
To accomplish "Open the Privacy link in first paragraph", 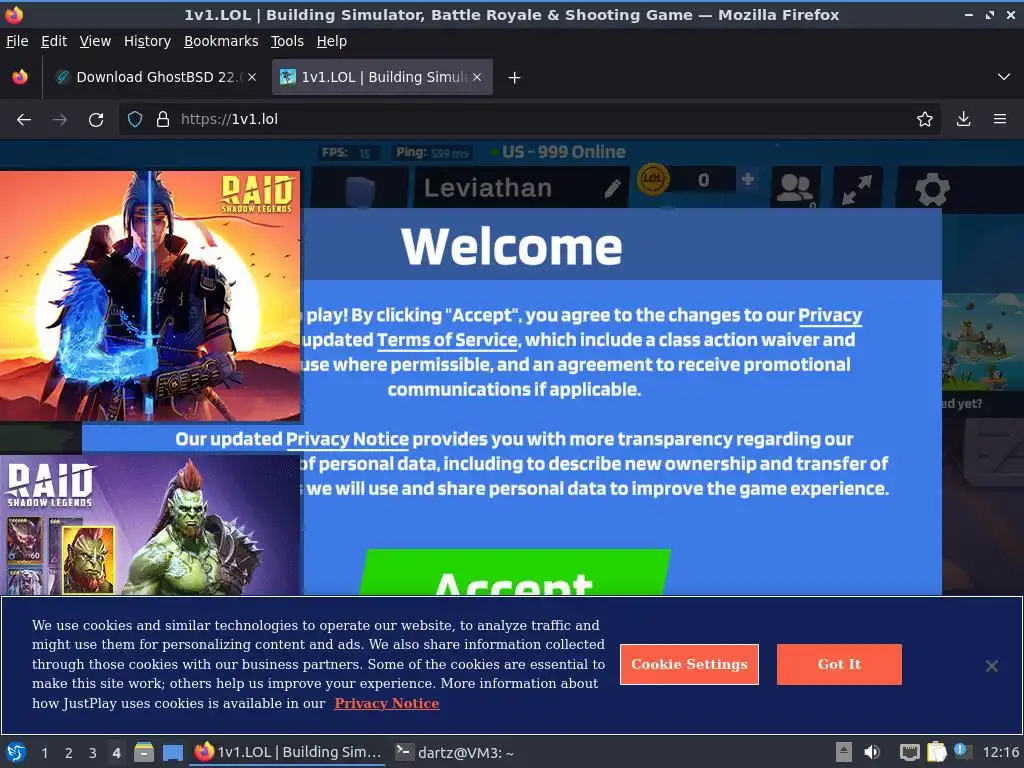I will 830,315.
